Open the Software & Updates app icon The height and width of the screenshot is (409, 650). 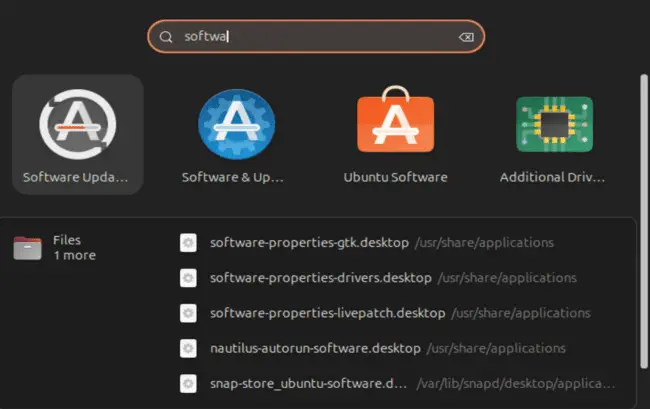click(236, 124)
